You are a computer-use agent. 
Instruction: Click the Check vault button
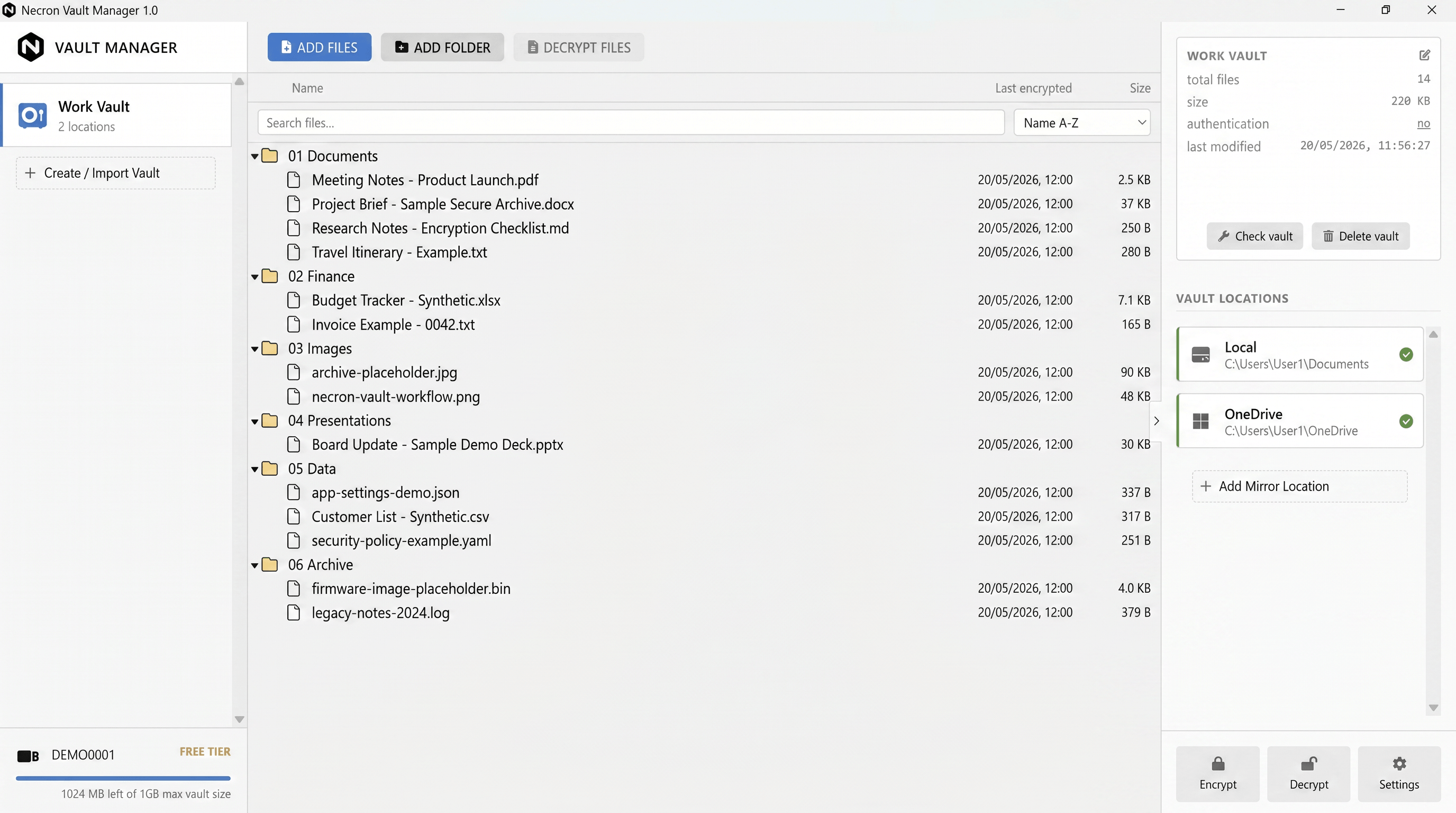pyautogui.click(x=1255, y=236)
